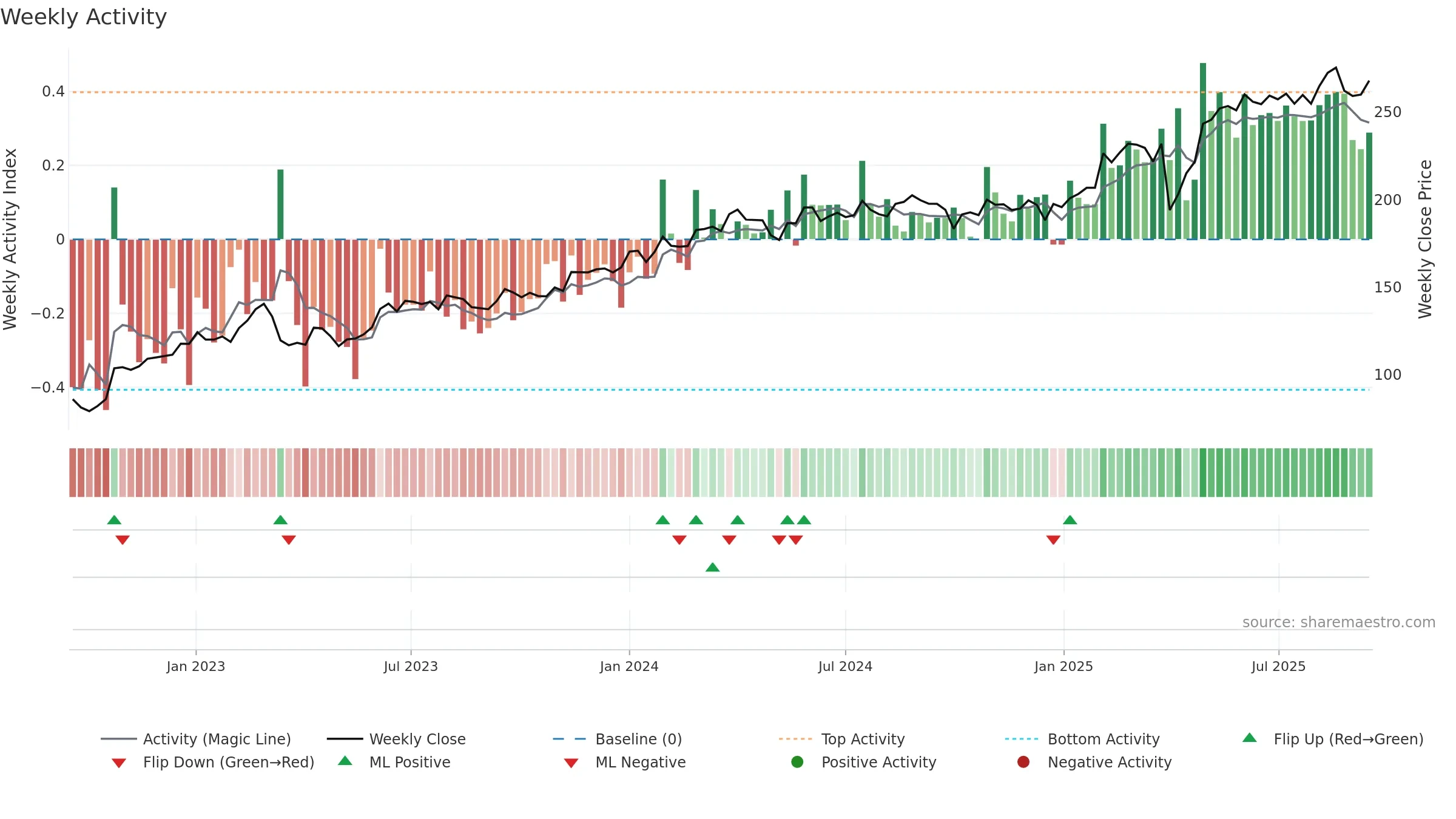Screen dimensions: 1456x819
Task: Open the source: sharemaestro.com link
Action: (x=1339, y=622)
